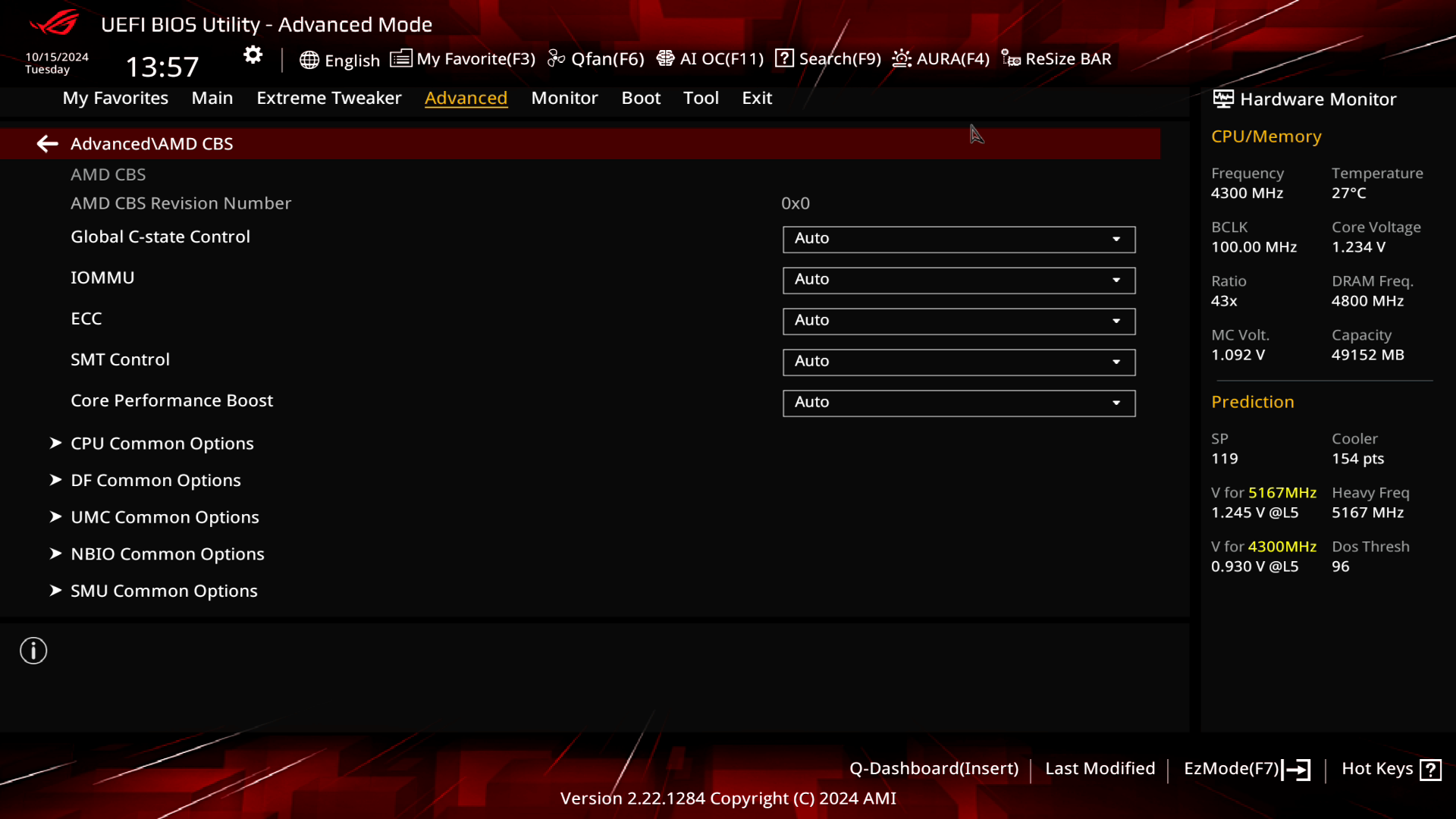1456x819 pixels.
Task: Navigate to Extreme Tweaker tab
Action: point(329,98)
